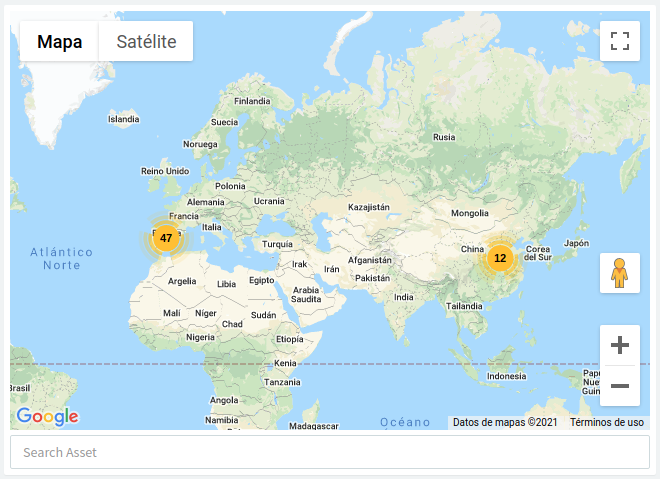The height and width of the screenshot is (479, 660).
Task: Click on the India label
Action: (404, 297)
